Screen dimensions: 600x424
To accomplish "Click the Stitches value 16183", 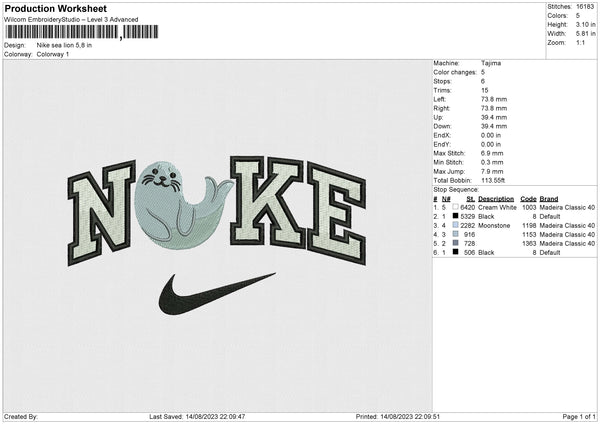I will click(x=585, y=7).
